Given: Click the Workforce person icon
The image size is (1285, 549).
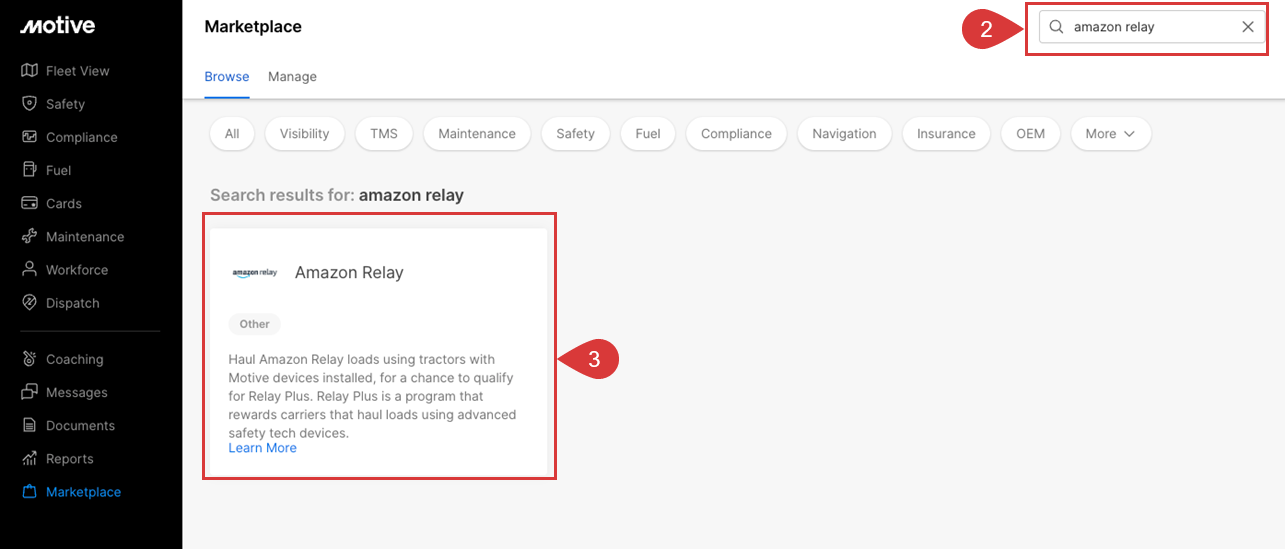Looking at the screenshot, I should click(29, 270).
